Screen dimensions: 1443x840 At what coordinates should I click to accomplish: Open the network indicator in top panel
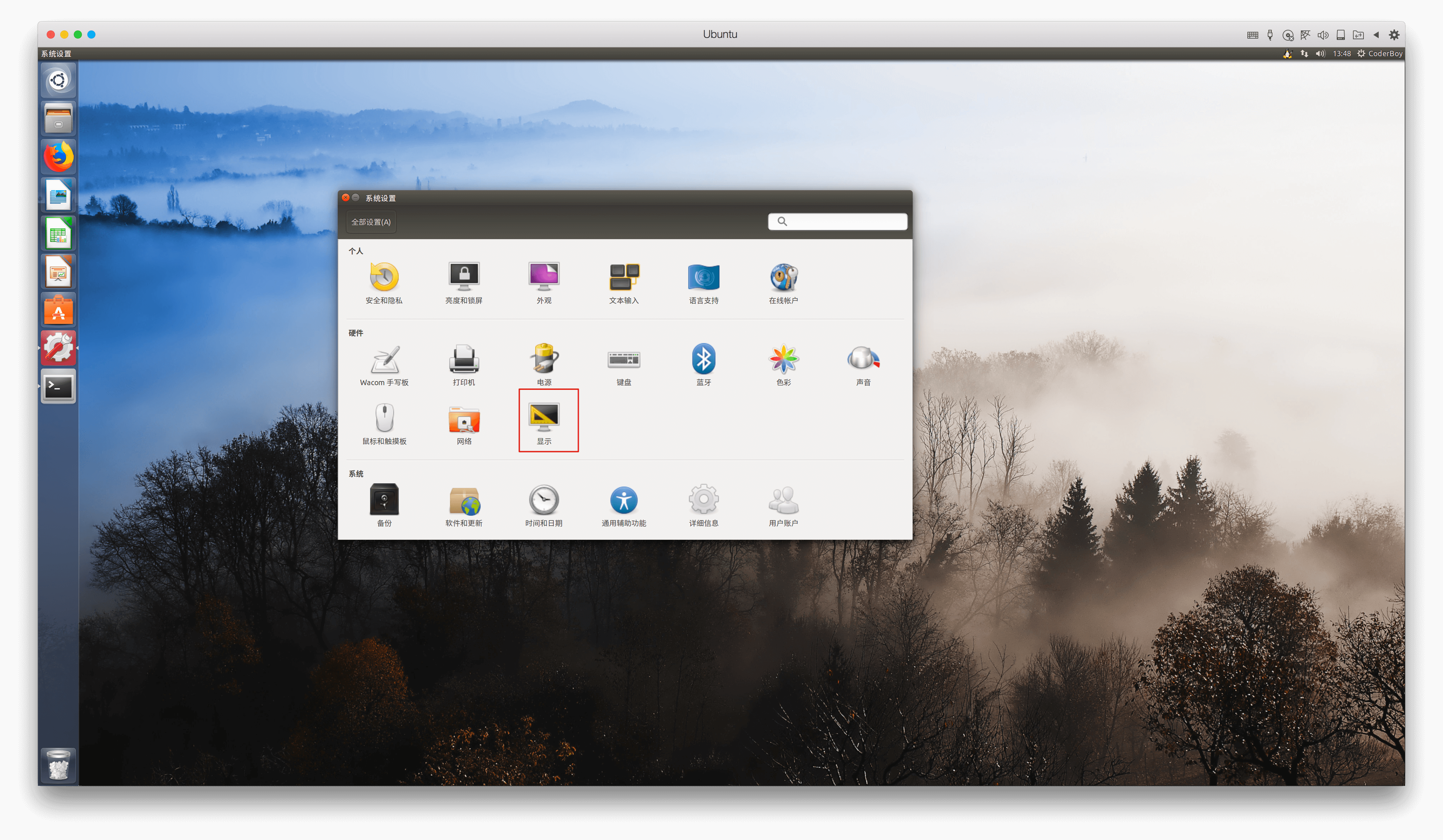[x=1304, y=53]
